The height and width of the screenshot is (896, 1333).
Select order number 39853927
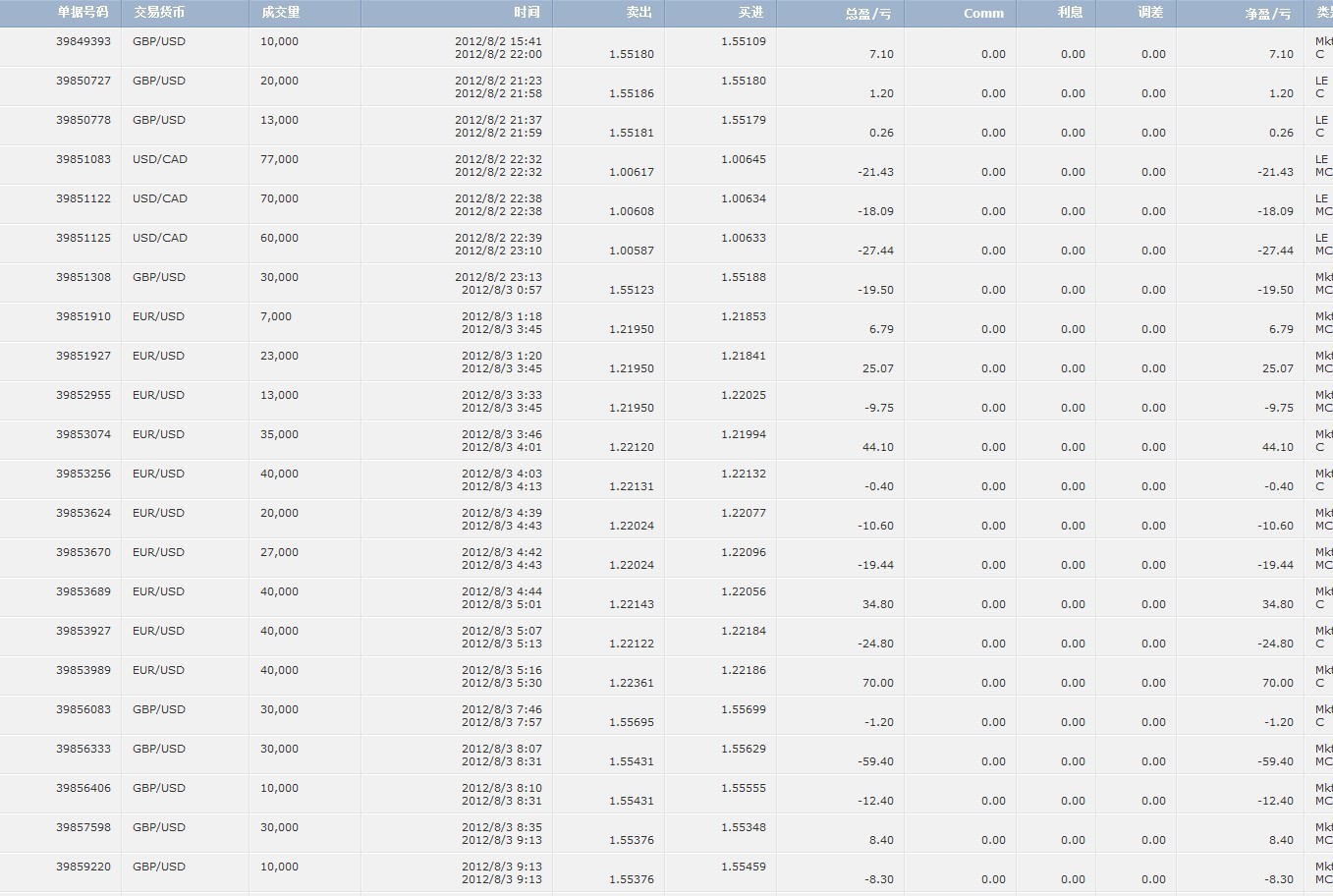(83, 631)
